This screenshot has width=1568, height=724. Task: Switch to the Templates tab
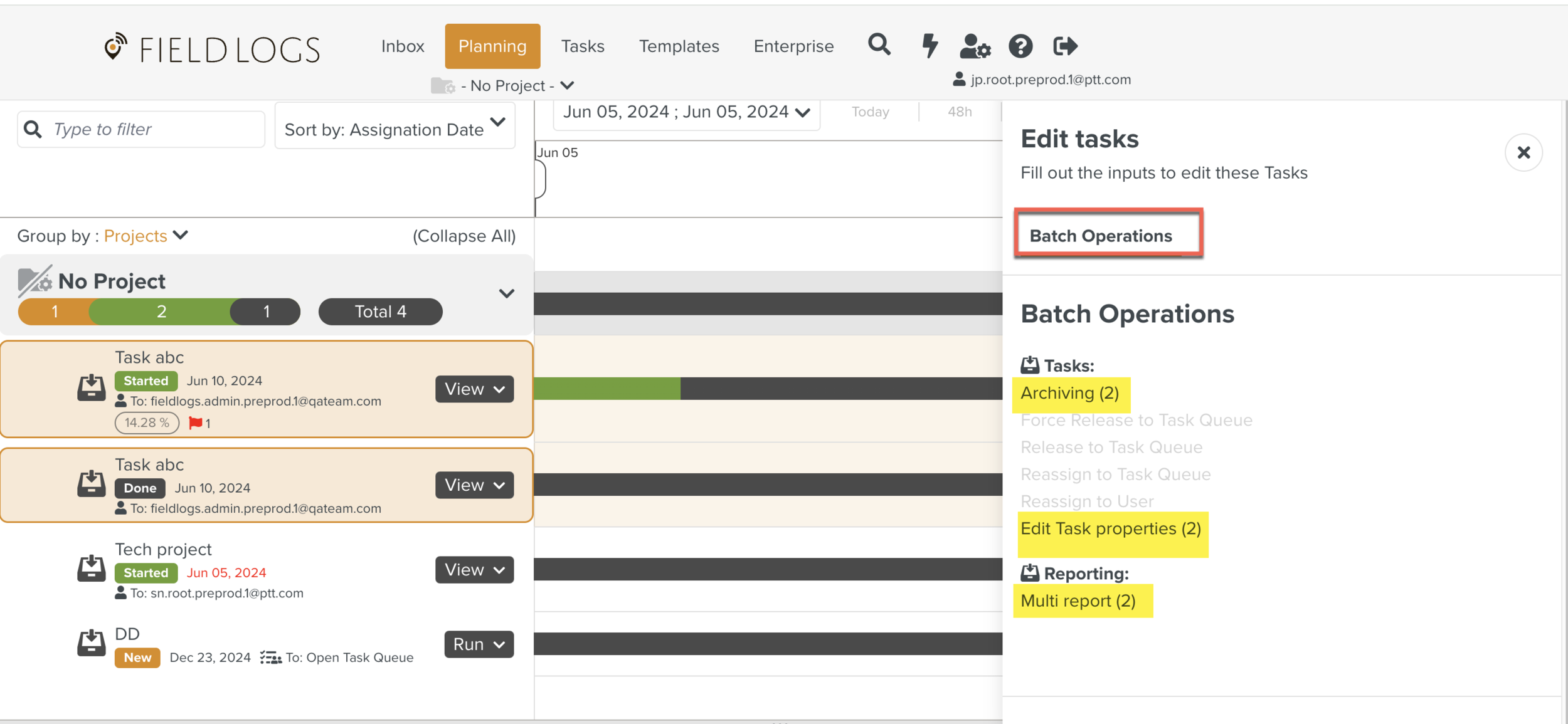(679, 45)
